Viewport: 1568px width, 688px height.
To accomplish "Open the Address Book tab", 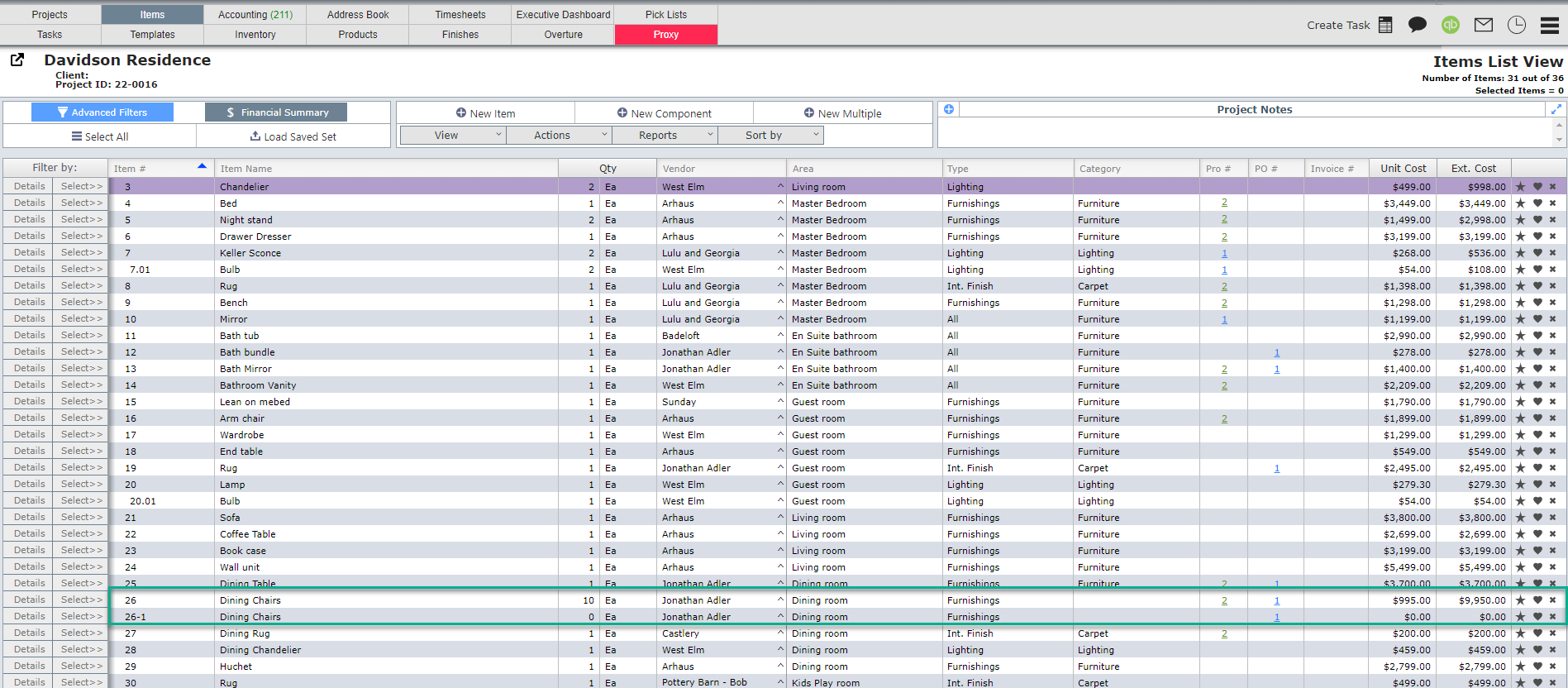I will click(358, 14).
